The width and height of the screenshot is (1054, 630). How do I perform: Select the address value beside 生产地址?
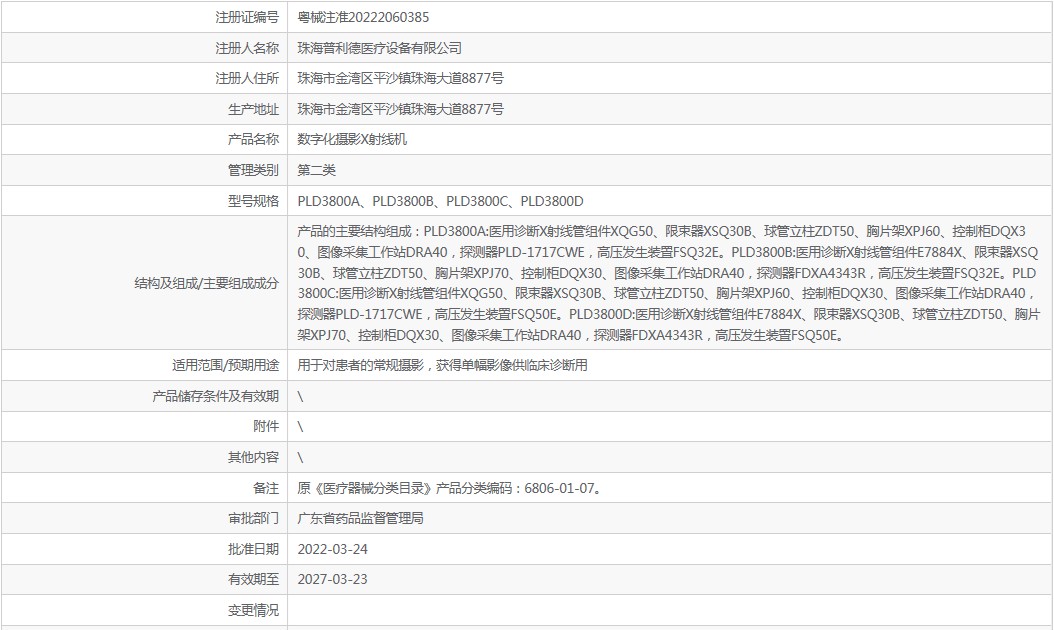click(x=400, y=110)
